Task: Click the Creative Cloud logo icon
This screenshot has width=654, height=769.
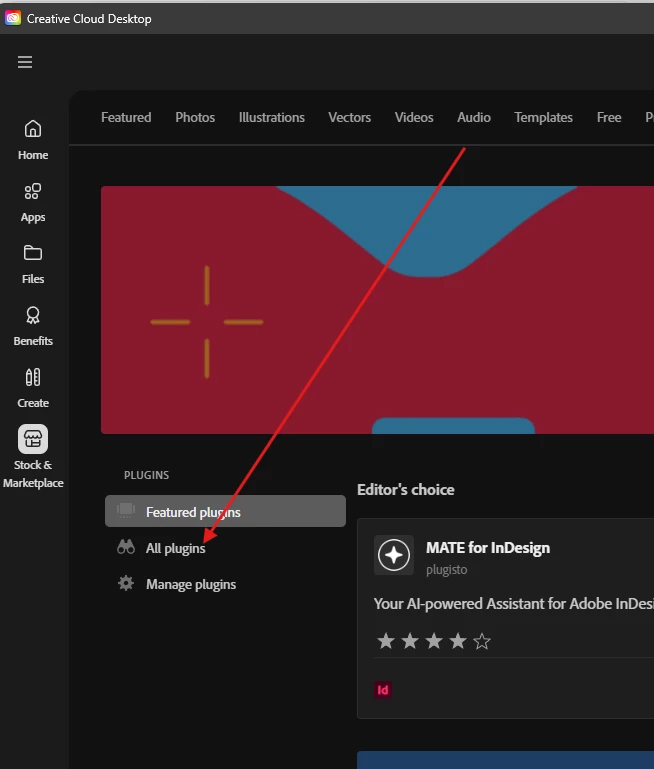Action: tap(13, 18)
